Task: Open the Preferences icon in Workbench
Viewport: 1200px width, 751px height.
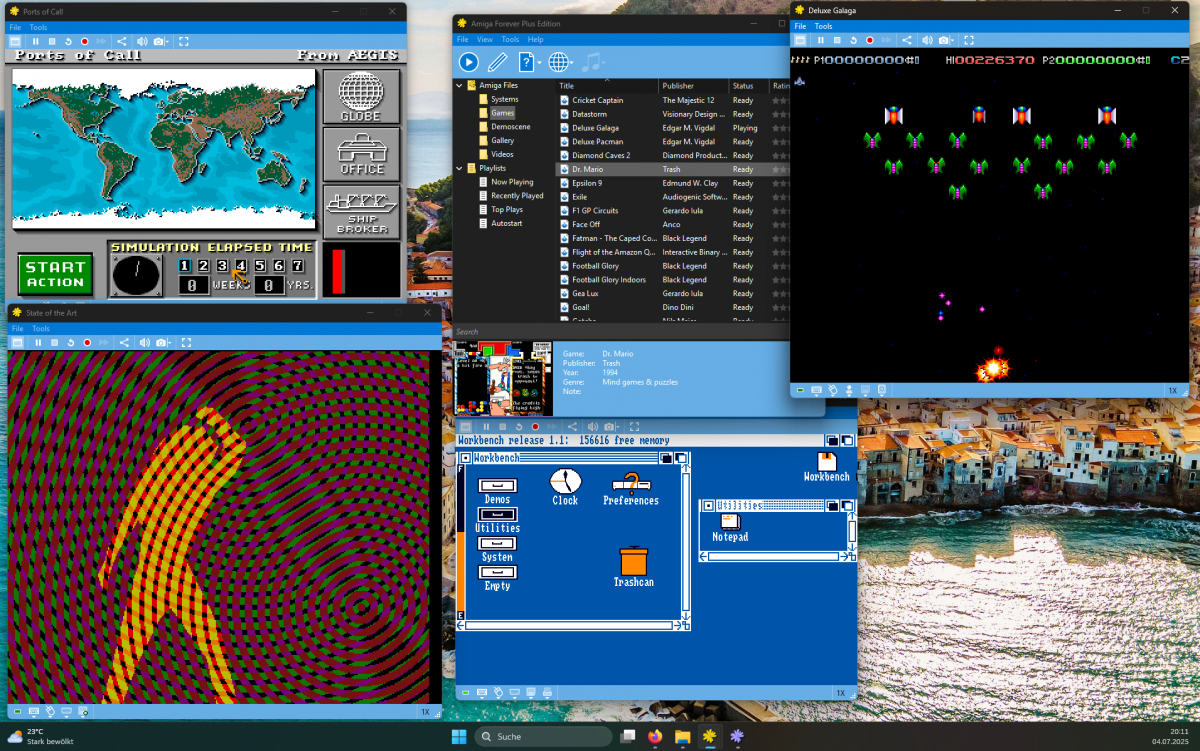Action: point(630,483)
